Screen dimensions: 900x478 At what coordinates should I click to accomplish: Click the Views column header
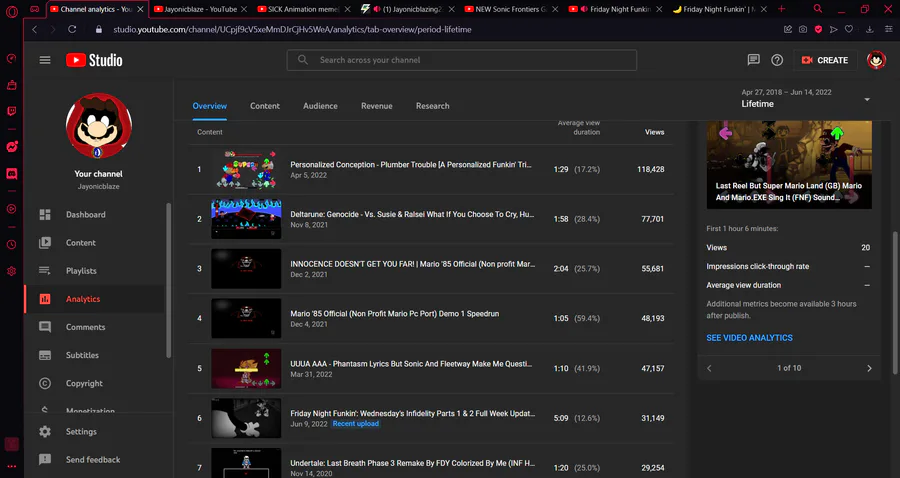coord(654,132)
